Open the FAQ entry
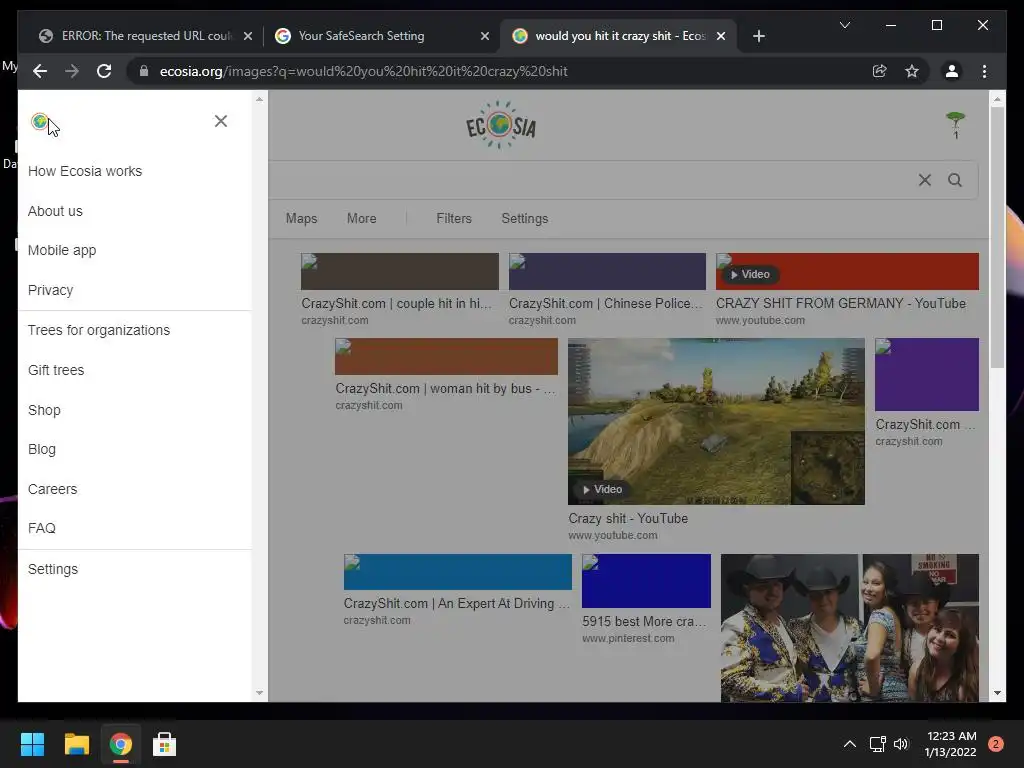The image size is (1024, 768). [42, 528]
